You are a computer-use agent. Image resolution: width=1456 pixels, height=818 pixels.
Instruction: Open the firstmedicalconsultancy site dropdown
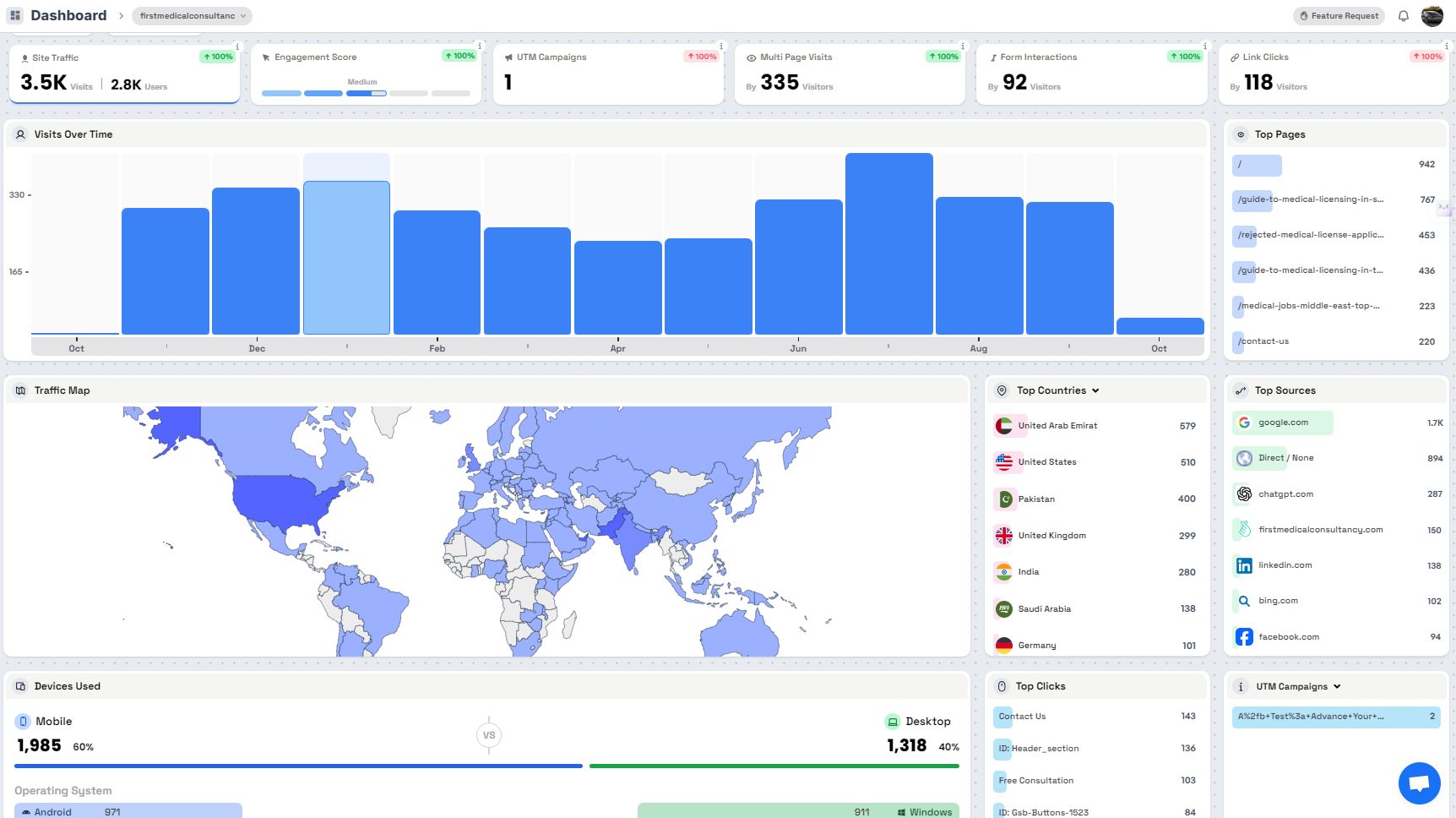click(193, 16)
